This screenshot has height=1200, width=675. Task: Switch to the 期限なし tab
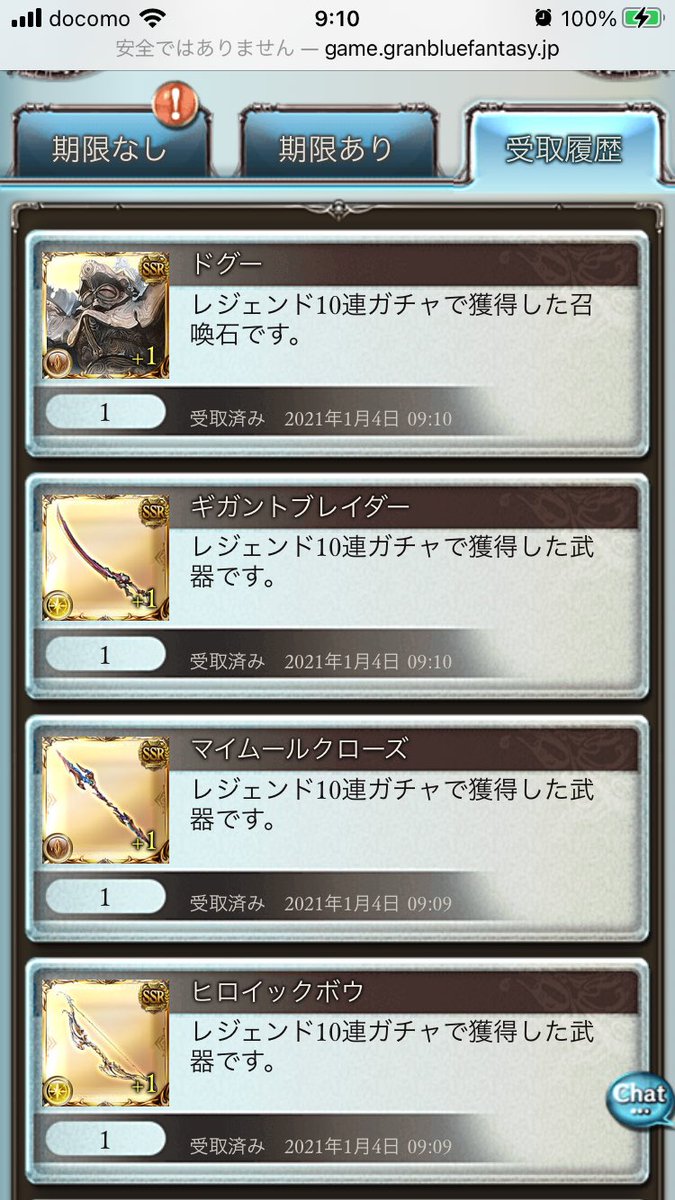(109, 149)
